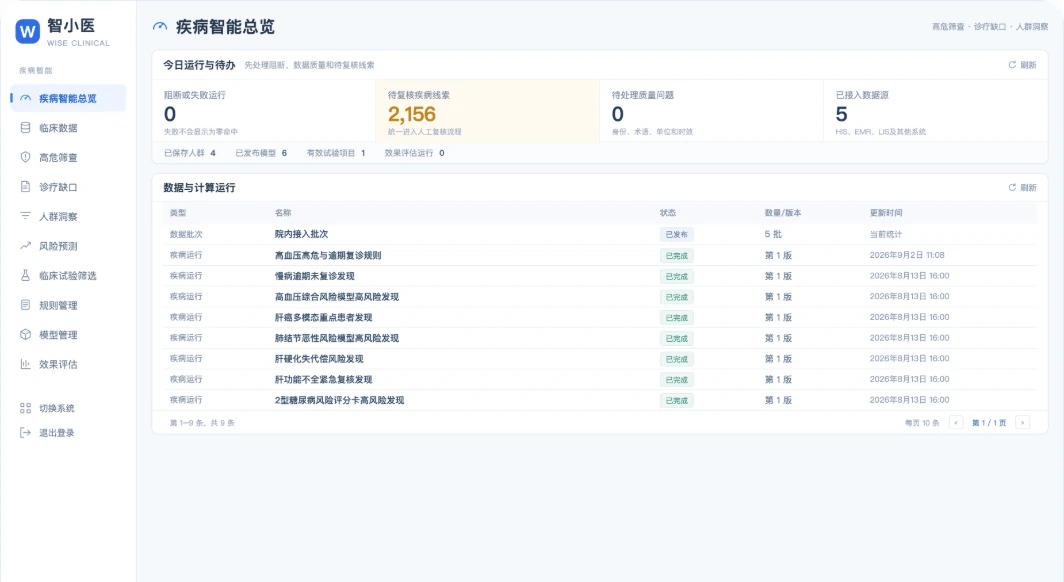1064x582 pixels.
Task: Click the 风险预测 trend line icon
Action: coord(25,246)
